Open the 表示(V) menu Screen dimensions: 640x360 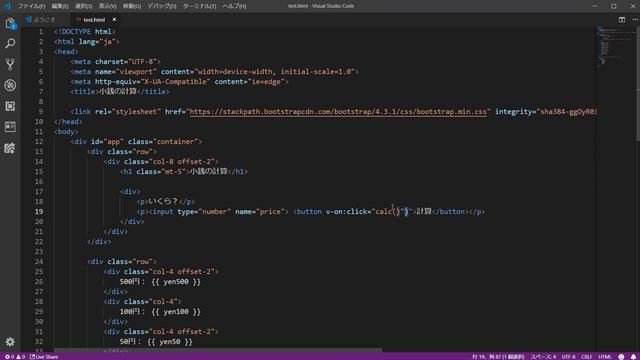[x=107, y=6]
